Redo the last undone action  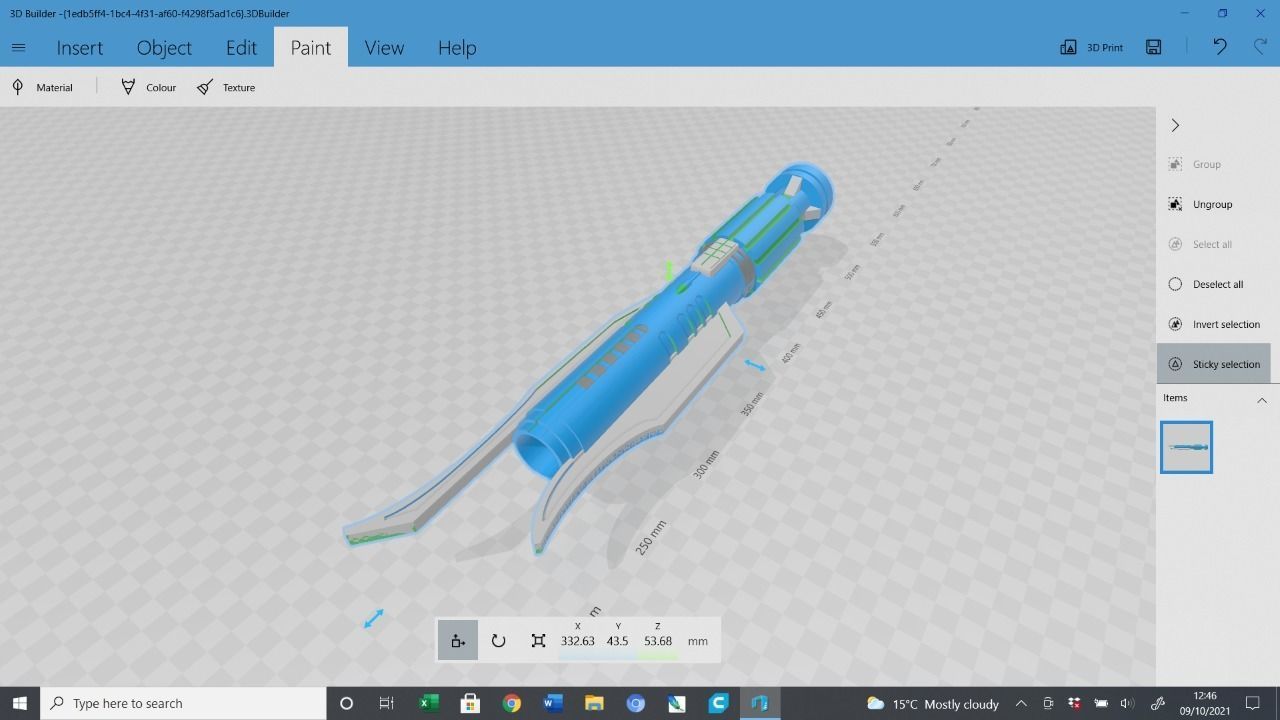(1260, 47)
